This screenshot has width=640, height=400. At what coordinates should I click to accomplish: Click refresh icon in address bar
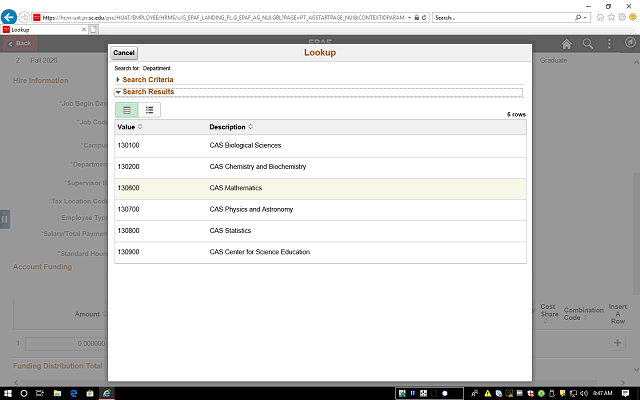point(424,18)
